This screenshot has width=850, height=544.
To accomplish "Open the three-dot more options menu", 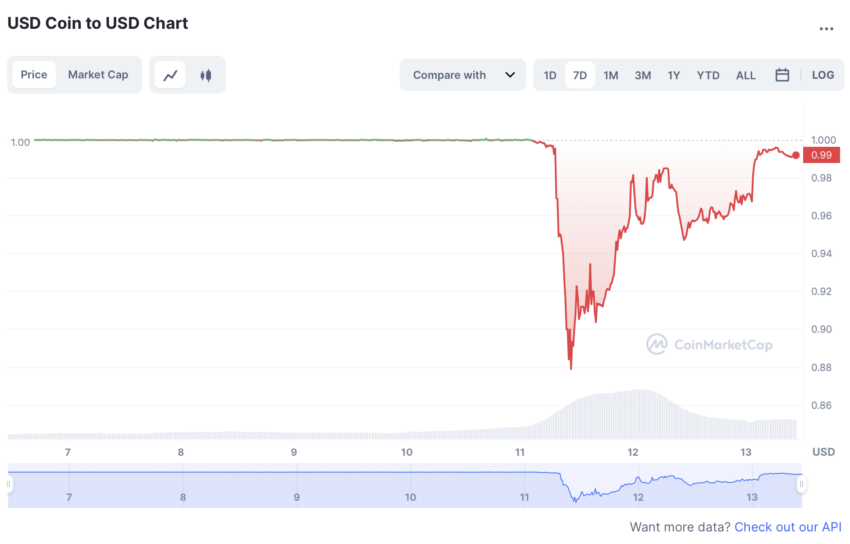I will tap(826, 29).
